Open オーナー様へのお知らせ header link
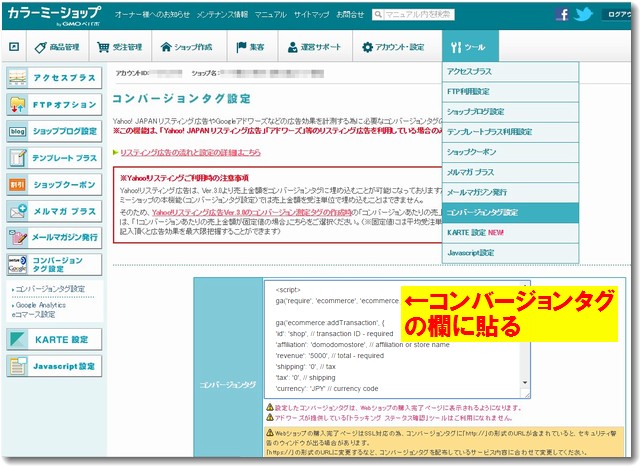 click(x=152, y=15)
